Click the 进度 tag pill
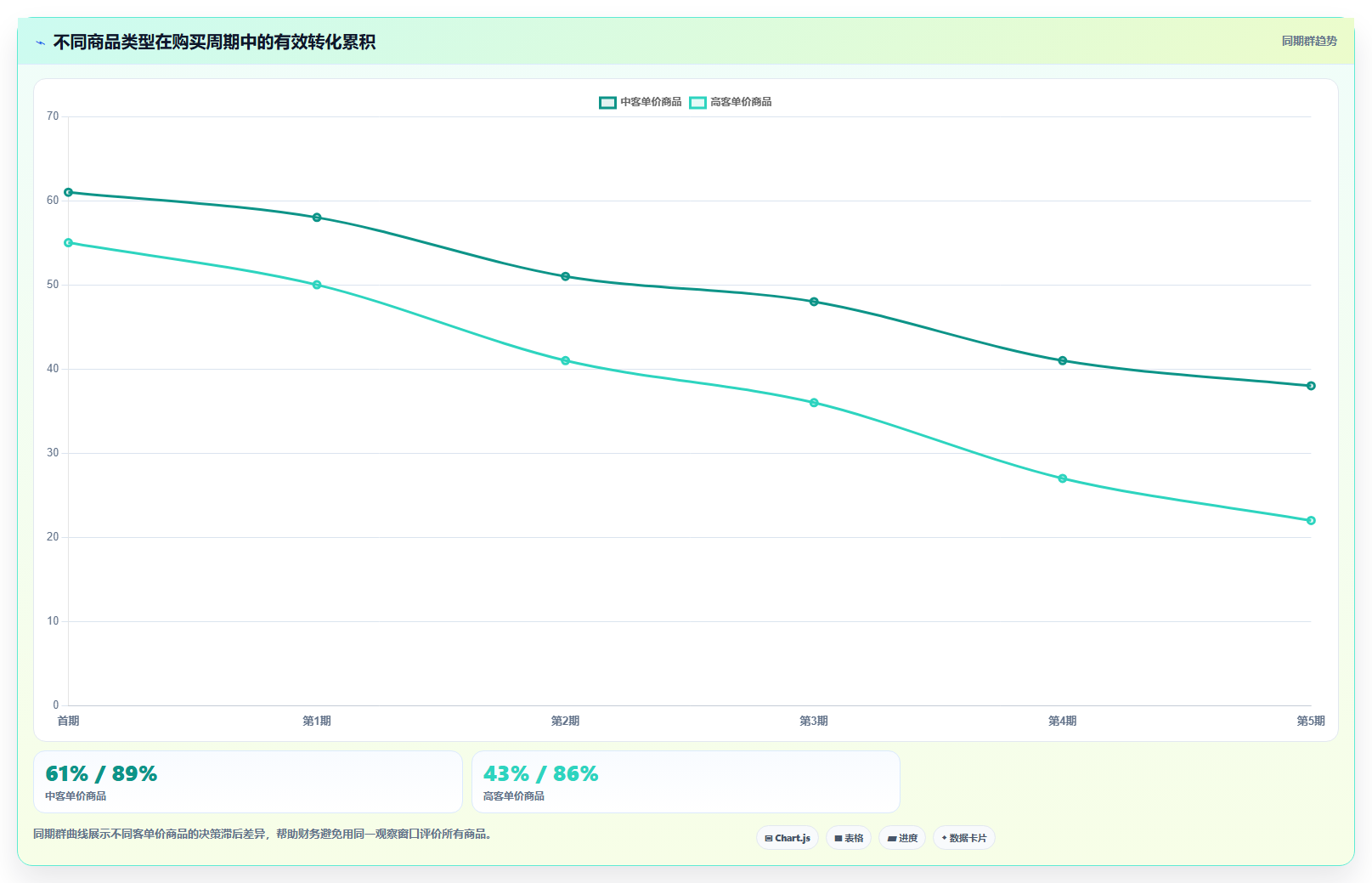The image size is (1372, 883). pos(902,838)
